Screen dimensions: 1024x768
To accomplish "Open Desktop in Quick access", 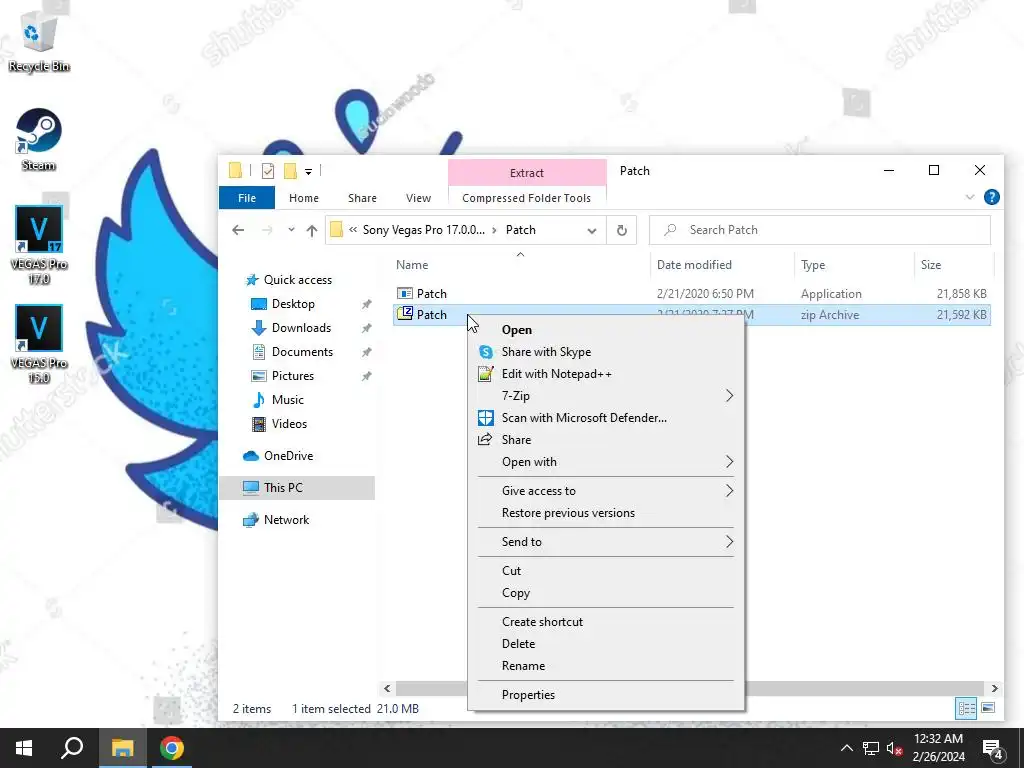I will click(293, 304).
